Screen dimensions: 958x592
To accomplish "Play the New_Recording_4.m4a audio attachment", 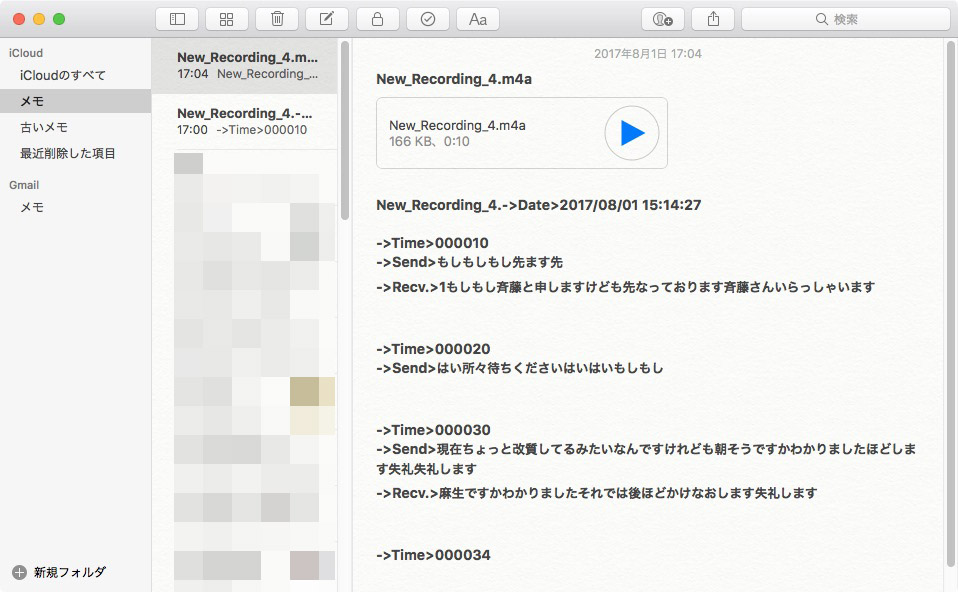I will [631, 133].
